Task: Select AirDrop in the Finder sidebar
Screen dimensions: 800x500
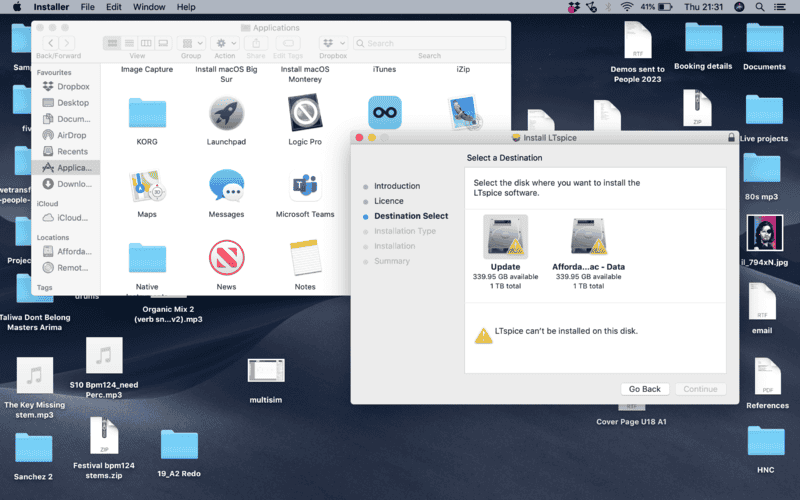Action: [x=64, y=135]
